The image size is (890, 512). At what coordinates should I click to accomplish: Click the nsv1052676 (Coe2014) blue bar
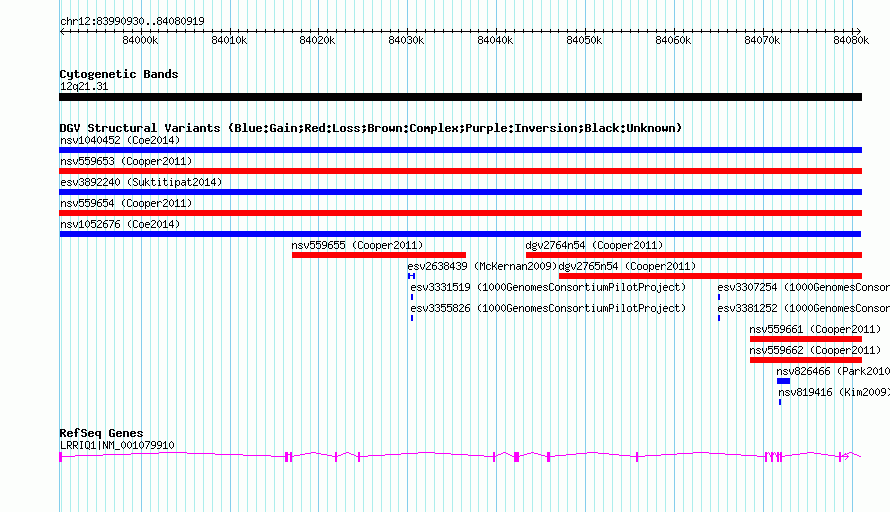(460, 234)
